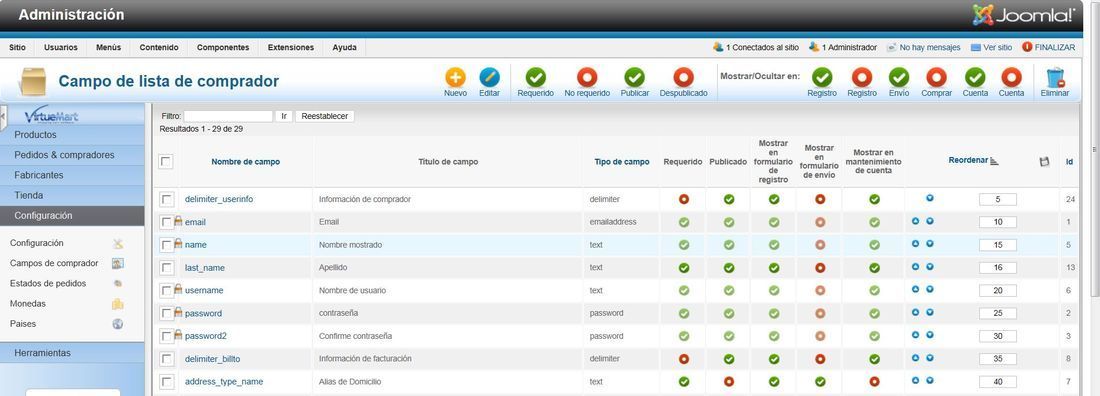Open the Contenido menu
This screenshot has height=396, width=1100.
159,48
